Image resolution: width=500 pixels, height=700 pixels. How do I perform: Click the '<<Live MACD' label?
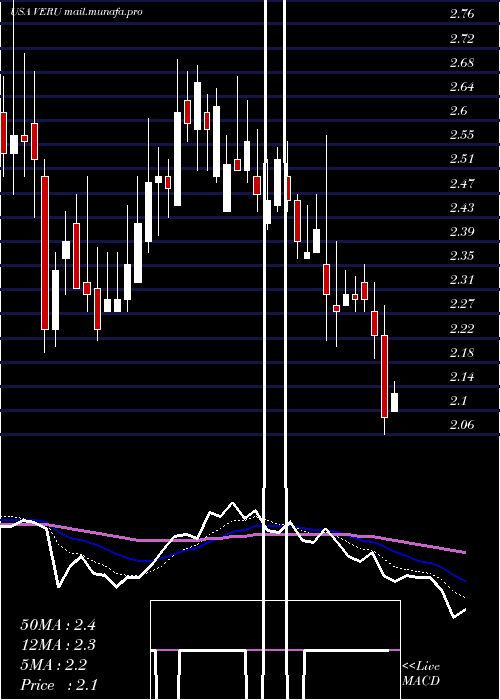tap(421, 674)
